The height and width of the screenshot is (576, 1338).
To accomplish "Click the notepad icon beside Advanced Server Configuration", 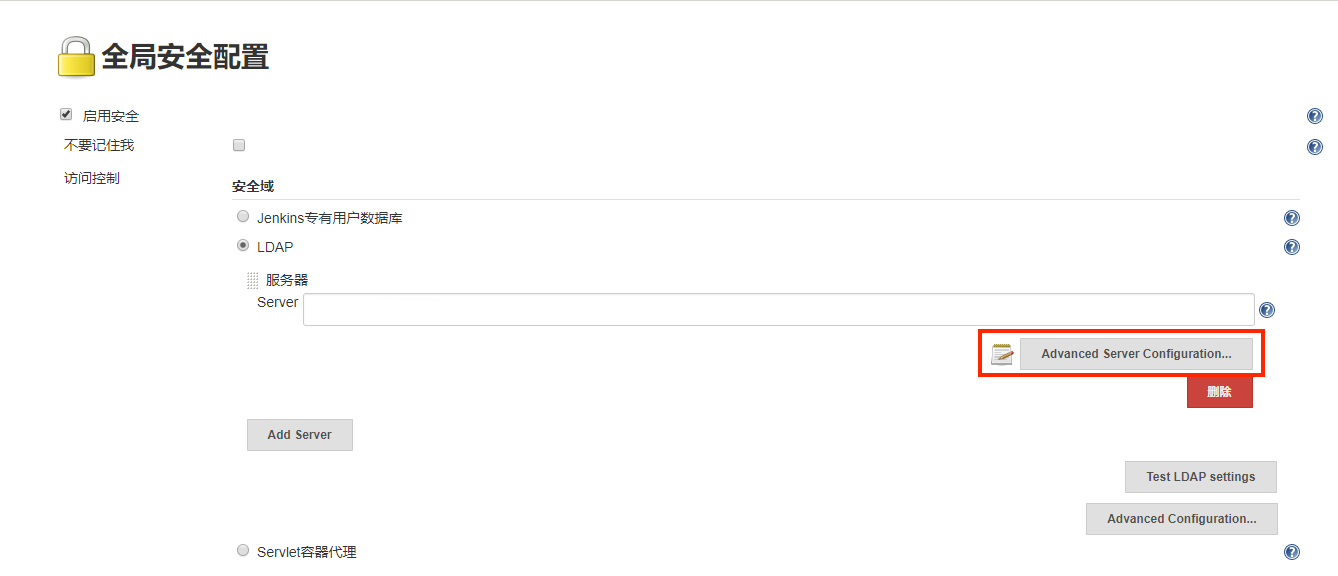I will (x=1002, y=354).
